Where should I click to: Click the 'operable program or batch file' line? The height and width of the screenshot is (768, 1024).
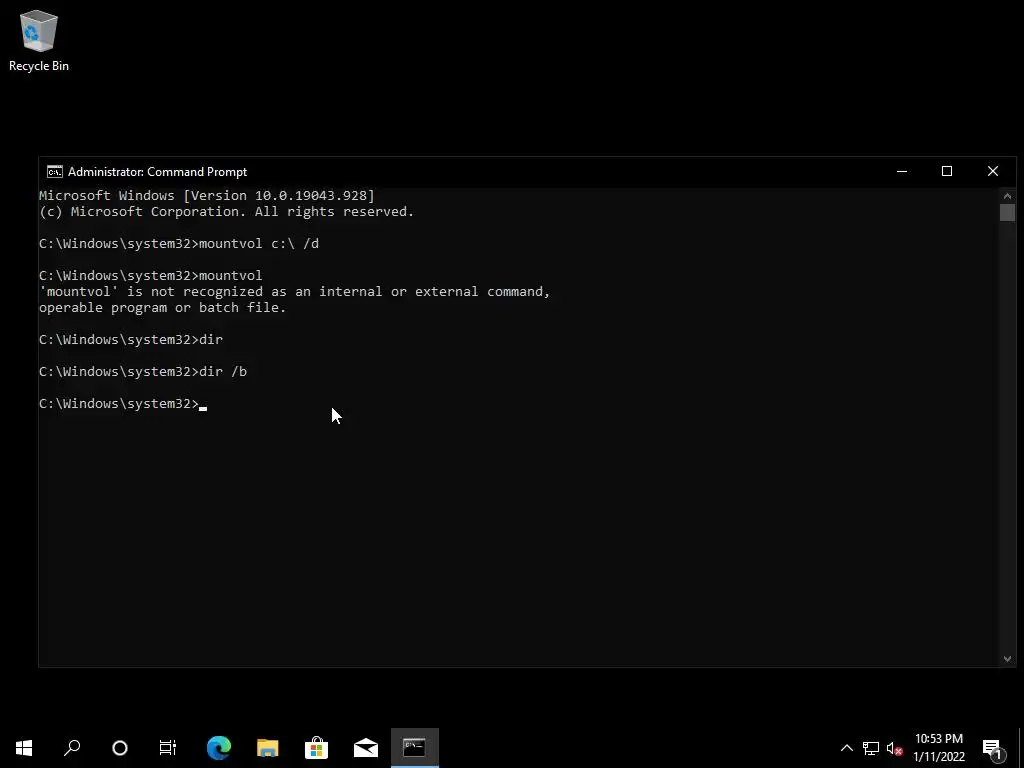tap(163, 308)
